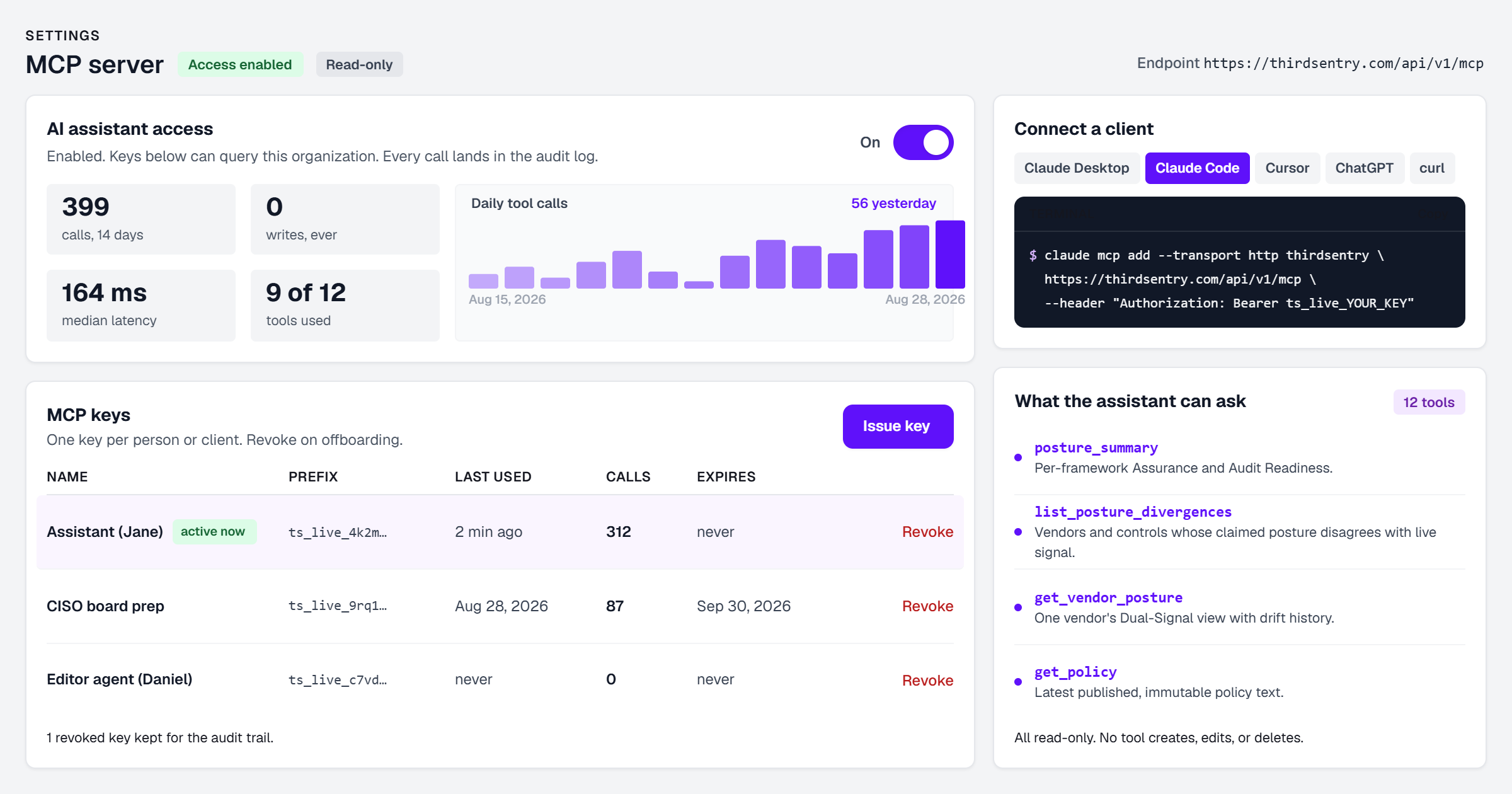This screenshot has height=794, width=1512.
Task: Click the LAST USED column header
Action: coord(493,477)
